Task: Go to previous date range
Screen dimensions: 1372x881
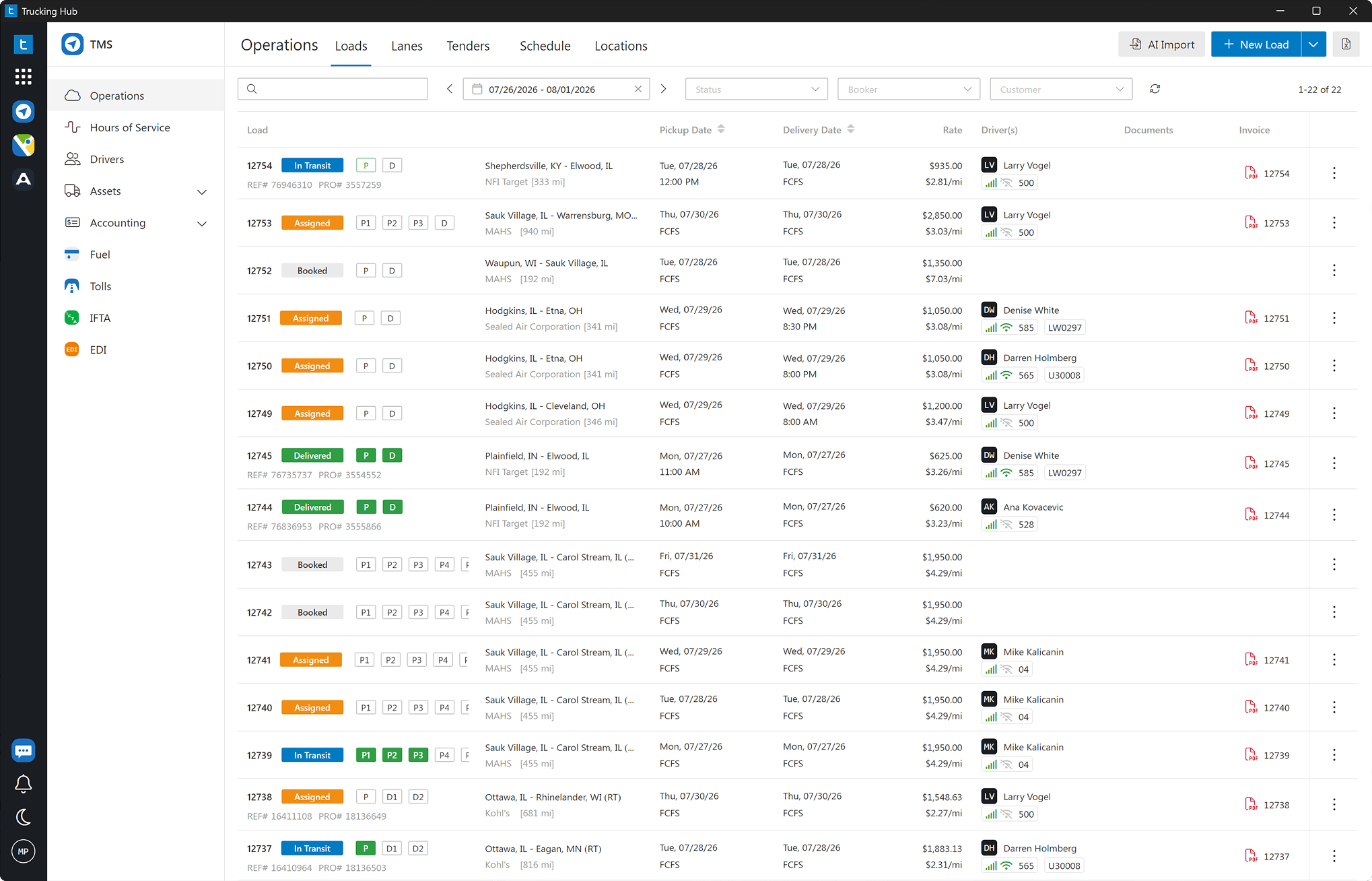Action: click(450, 89)
